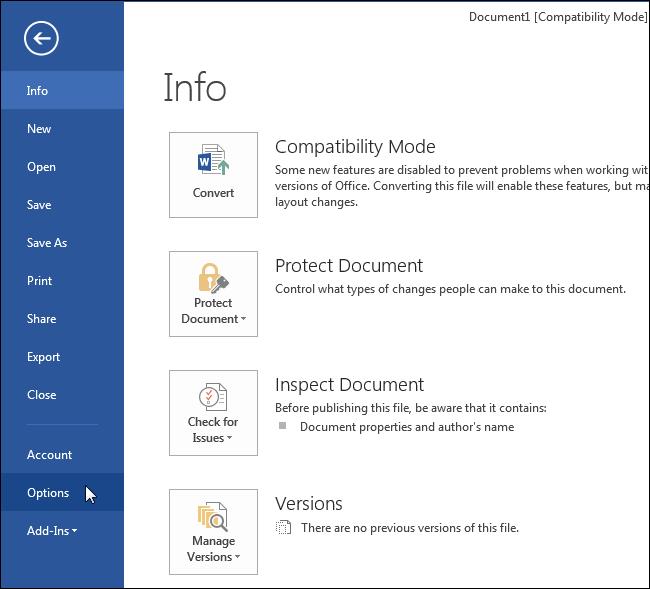The image size is (650, 589).
Task: Open the Check for Issues dropdown button
Action: pos(213,413)
